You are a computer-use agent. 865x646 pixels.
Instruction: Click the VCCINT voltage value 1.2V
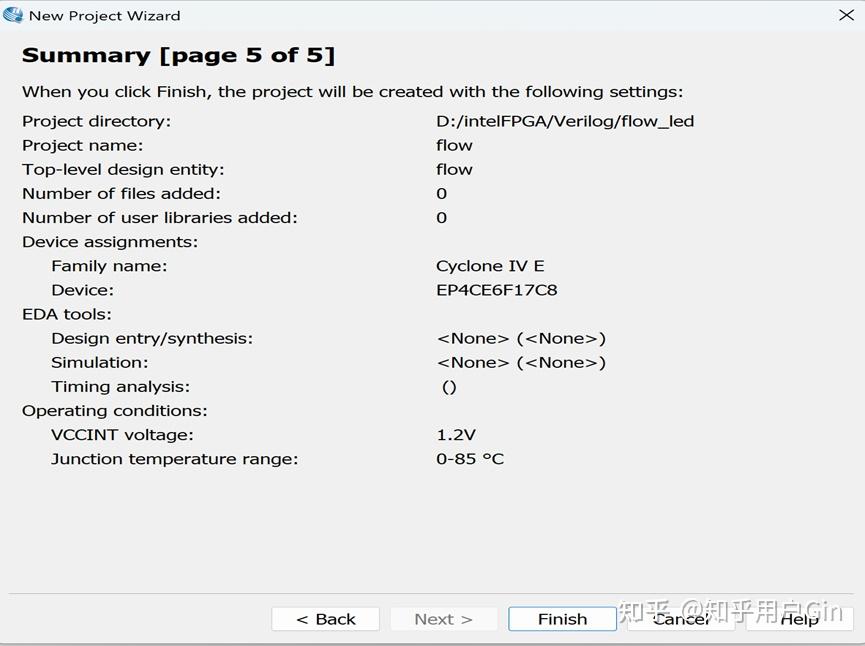point(456,435)
